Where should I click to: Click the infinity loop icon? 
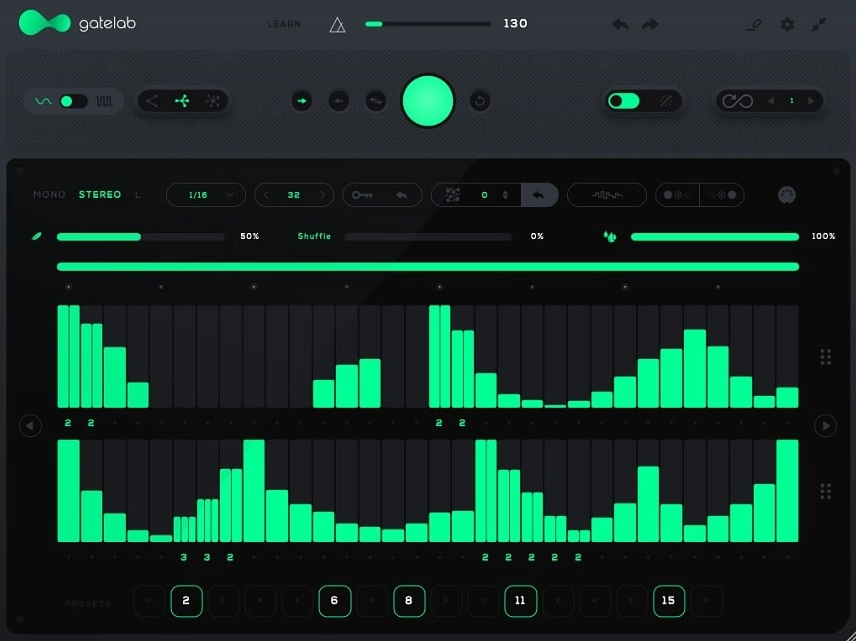tap(737, 101)
